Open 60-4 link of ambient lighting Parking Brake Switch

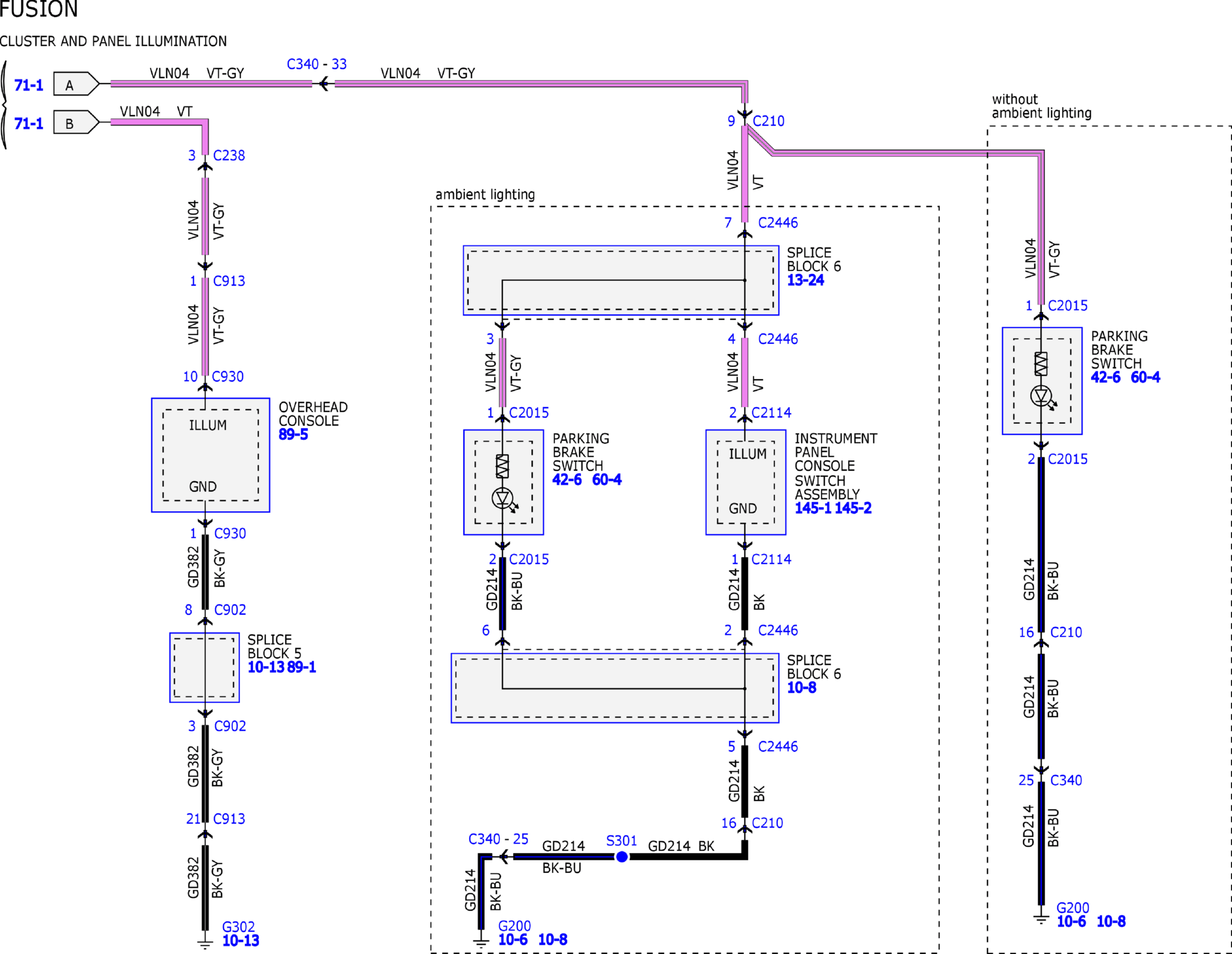607,479
